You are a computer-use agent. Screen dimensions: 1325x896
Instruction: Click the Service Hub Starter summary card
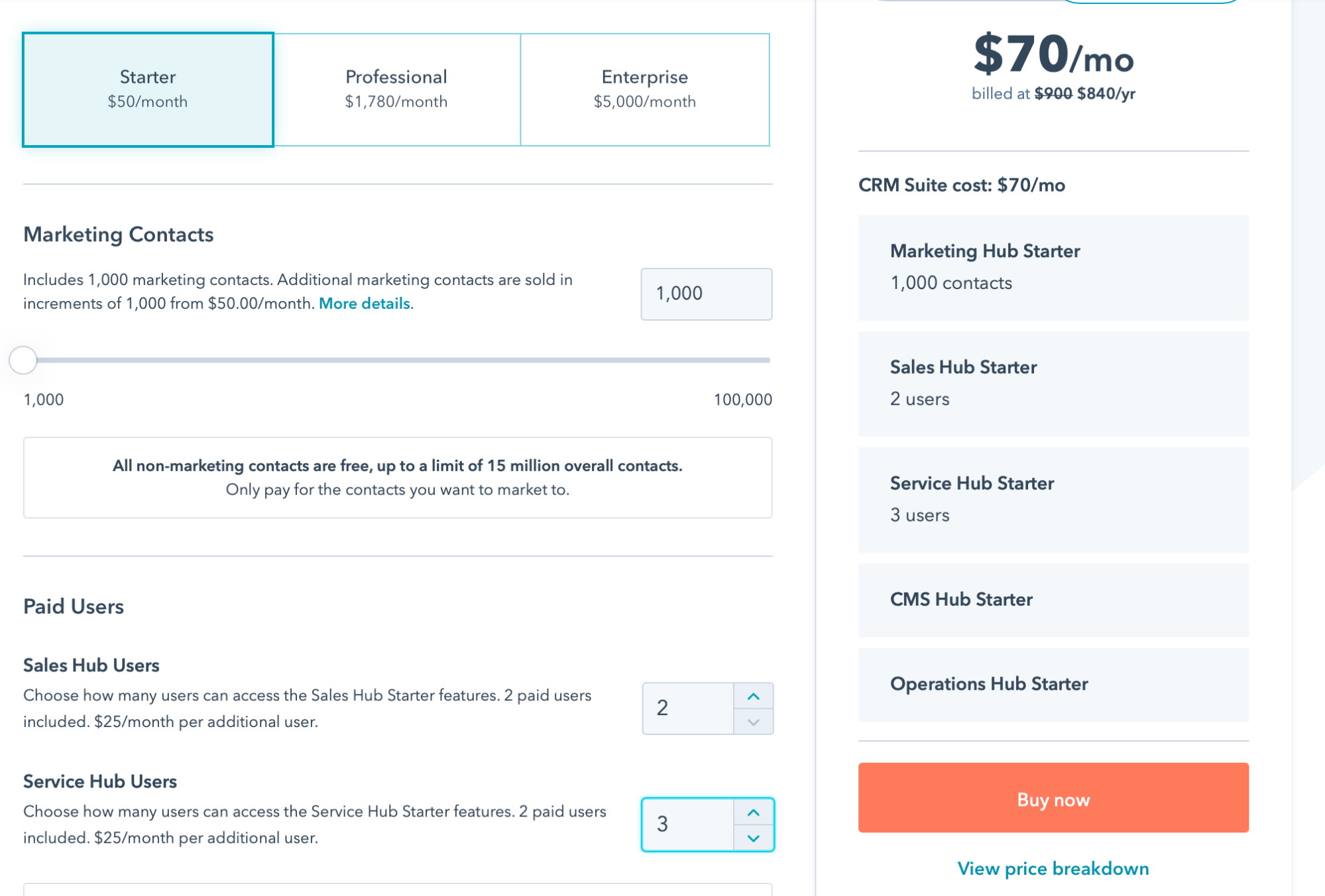click(1053, 499)
